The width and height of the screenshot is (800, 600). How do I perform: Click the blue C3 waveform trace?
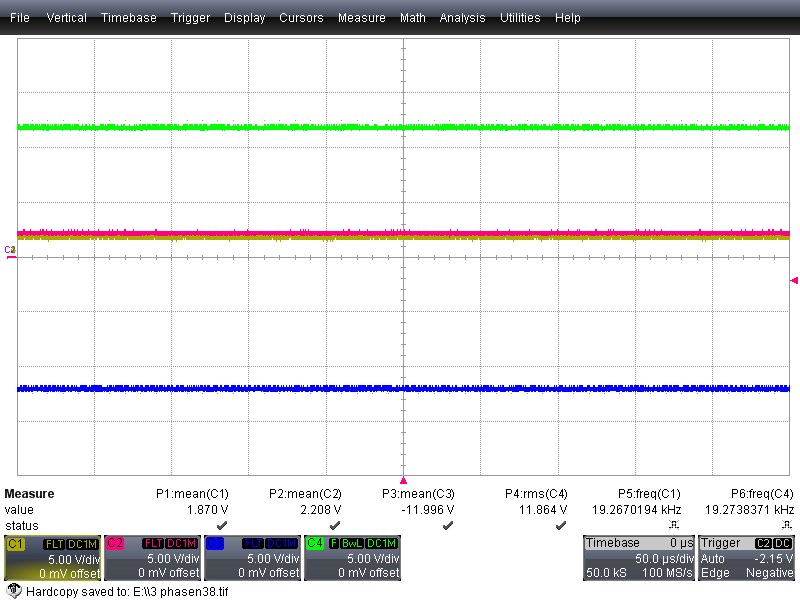(x=403, y=388)
